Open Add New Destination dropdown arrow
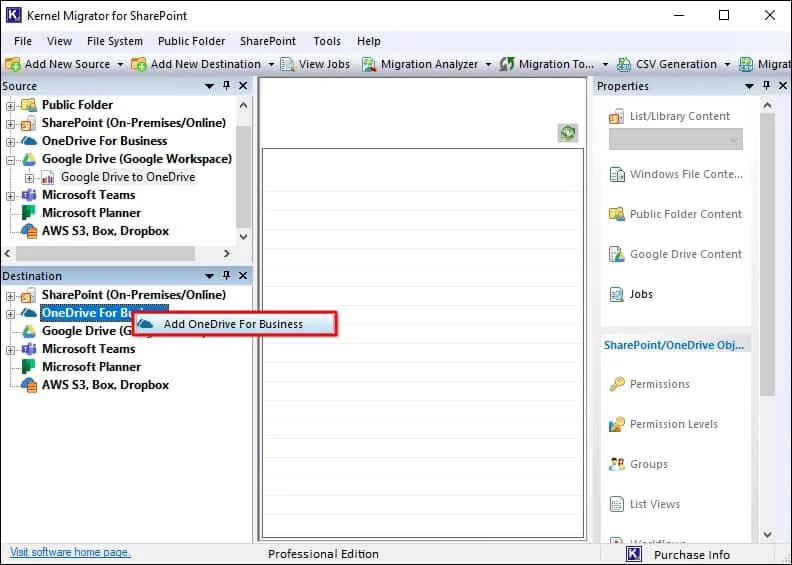The height and width of the screenshot is (565, 792). point(271,65)
